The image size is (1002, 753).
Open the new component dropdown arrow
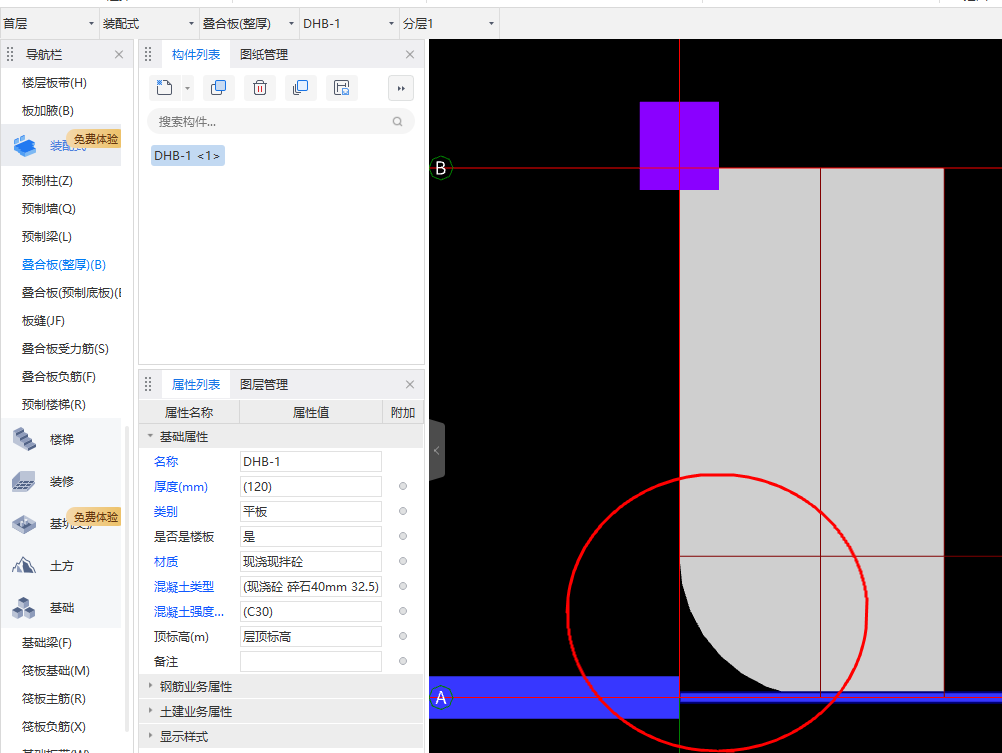point(187,88)
